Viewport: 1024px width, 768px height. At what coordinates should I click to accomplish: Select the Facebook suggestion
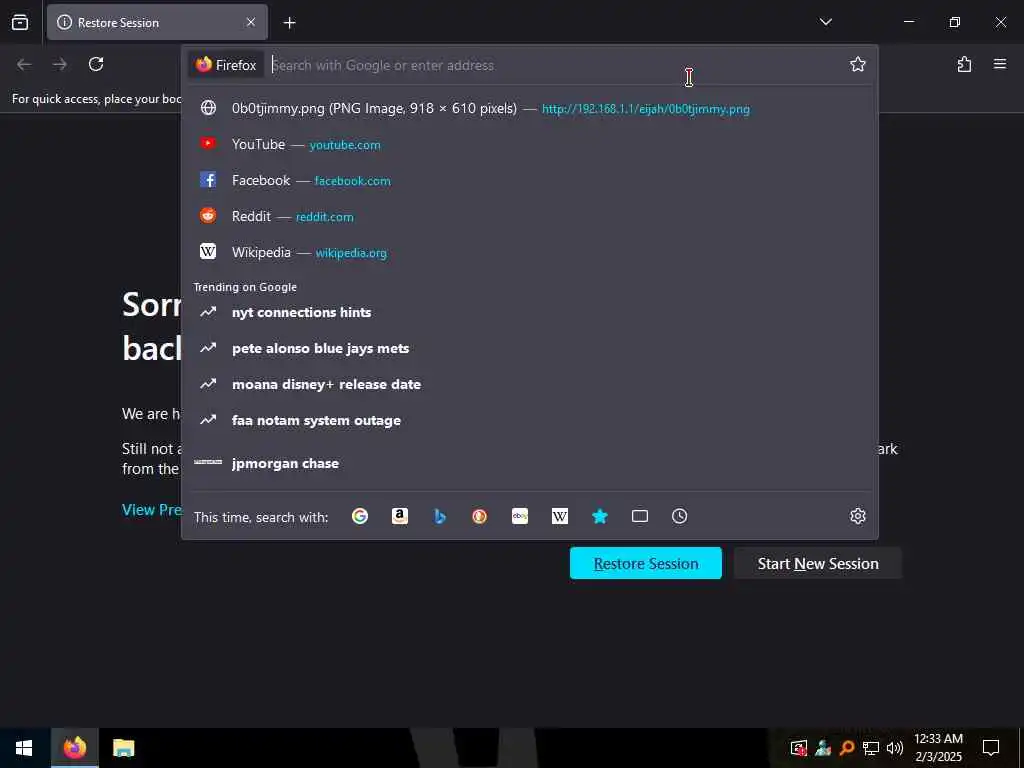point(530,180)
